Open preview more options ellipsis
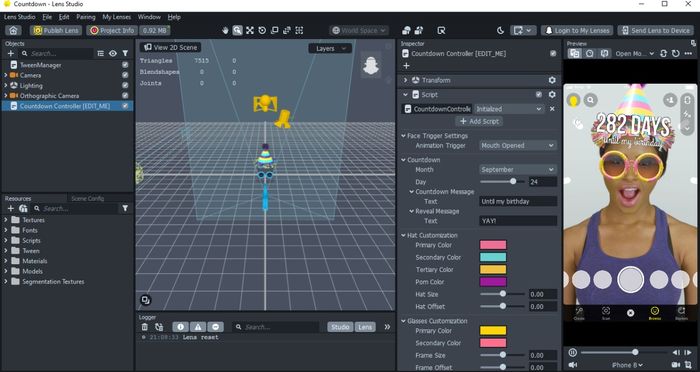The height and width of the screenshot is (372, 700). click(x=688, y=54)
